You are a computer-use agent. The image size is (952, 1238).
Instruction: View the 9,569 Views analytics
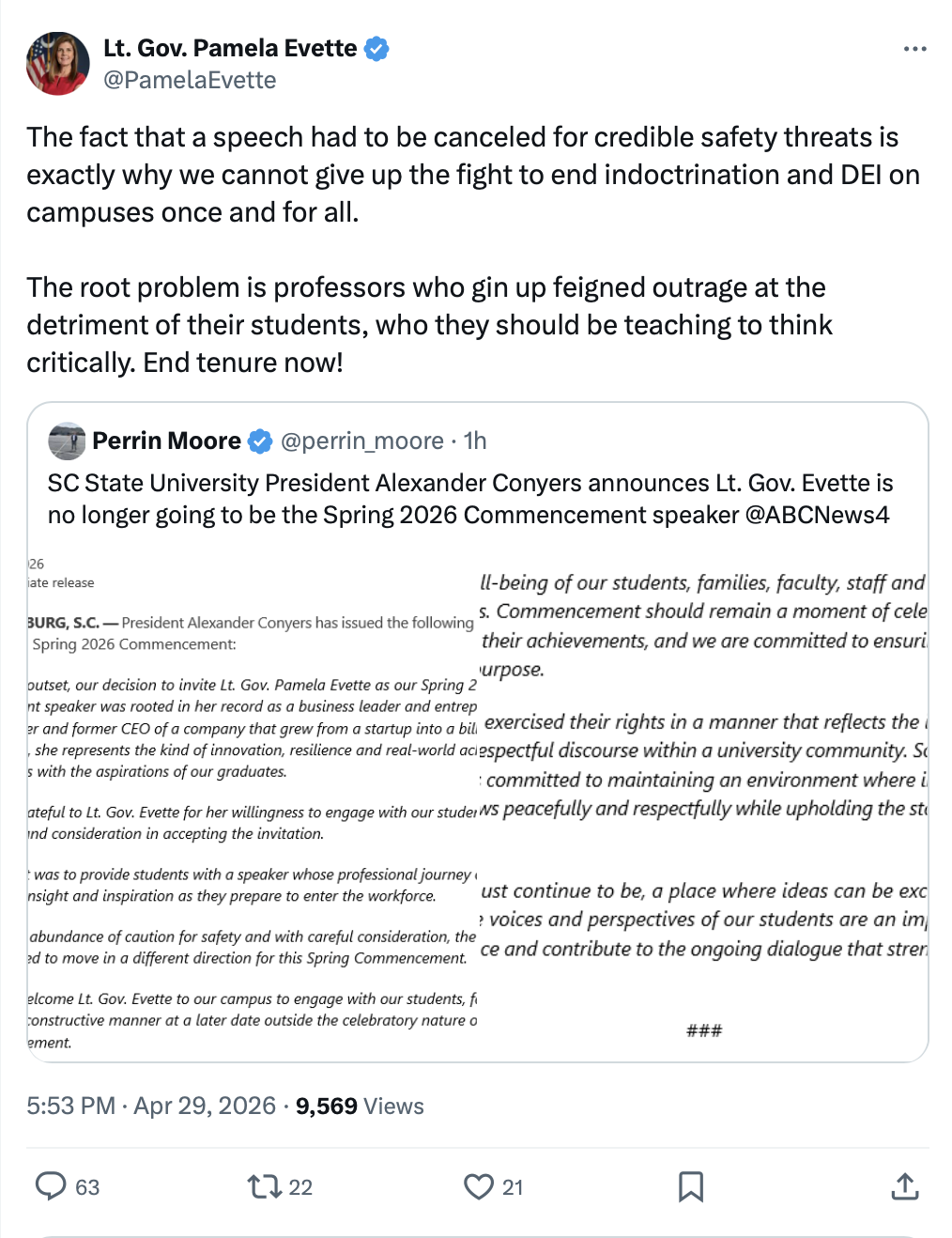coord(360,1106)
